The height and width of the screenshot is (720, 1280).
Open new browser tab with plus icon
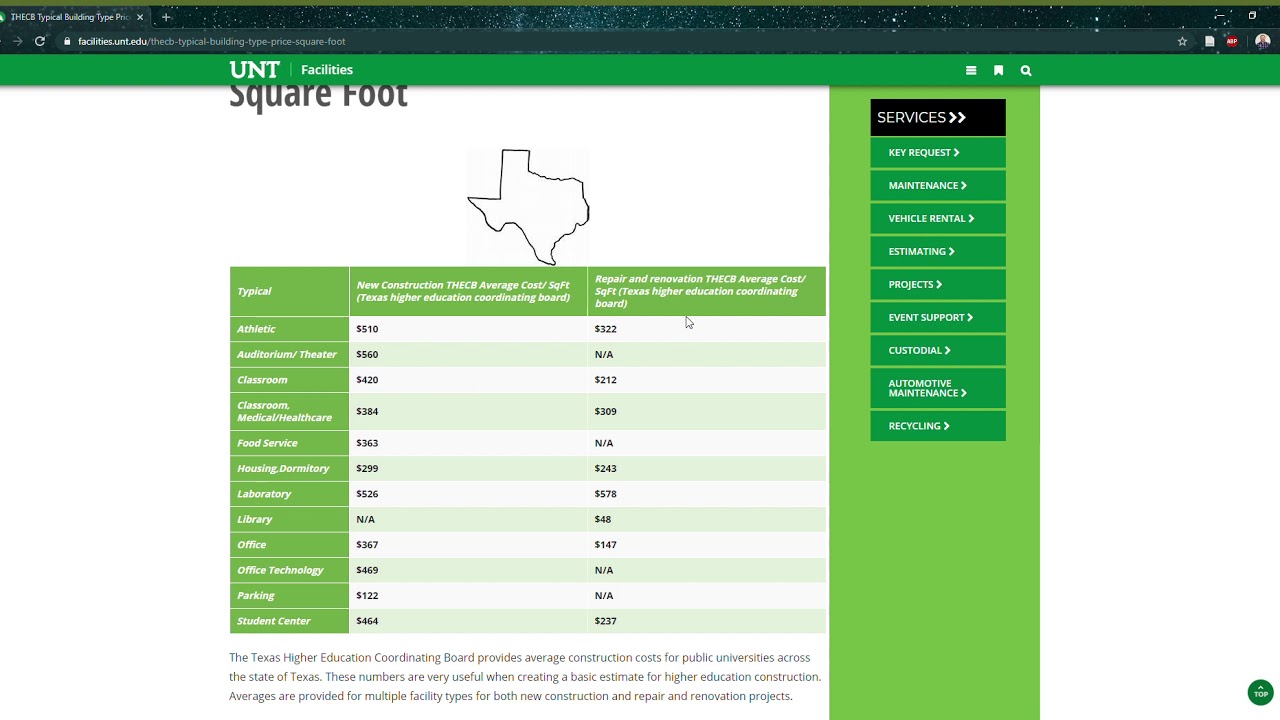[166, 17]
